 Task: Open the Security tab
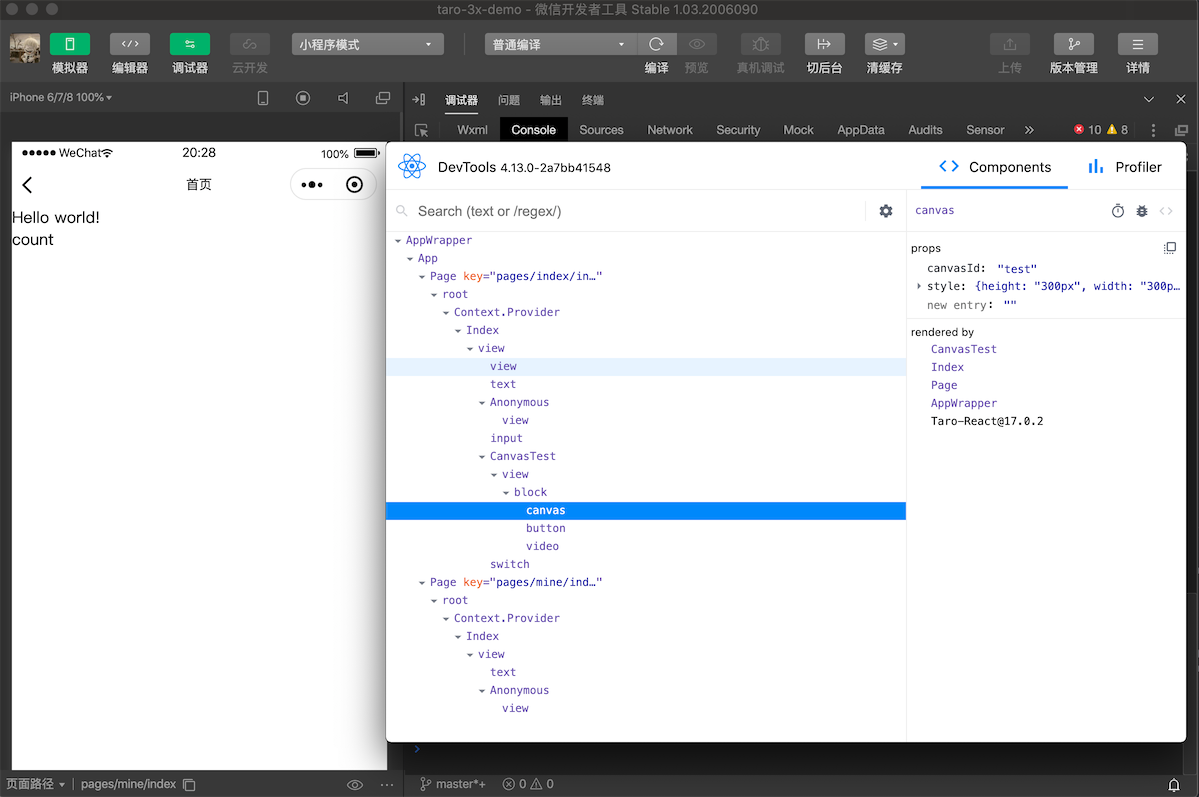tap(738, 130)
